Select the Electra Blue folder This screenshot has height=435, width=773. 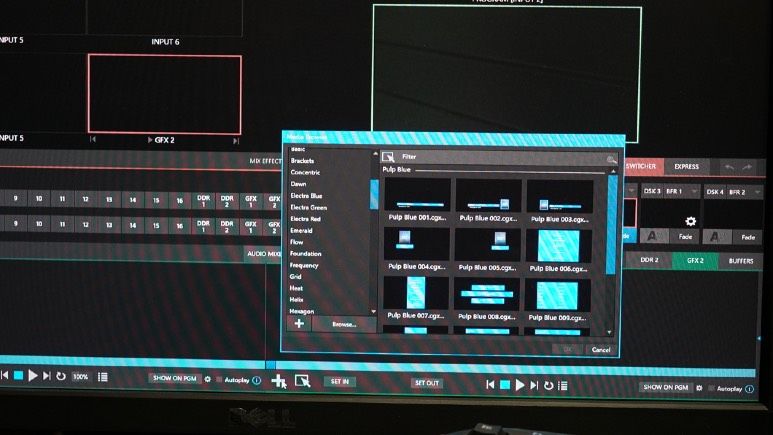[306, 196]
